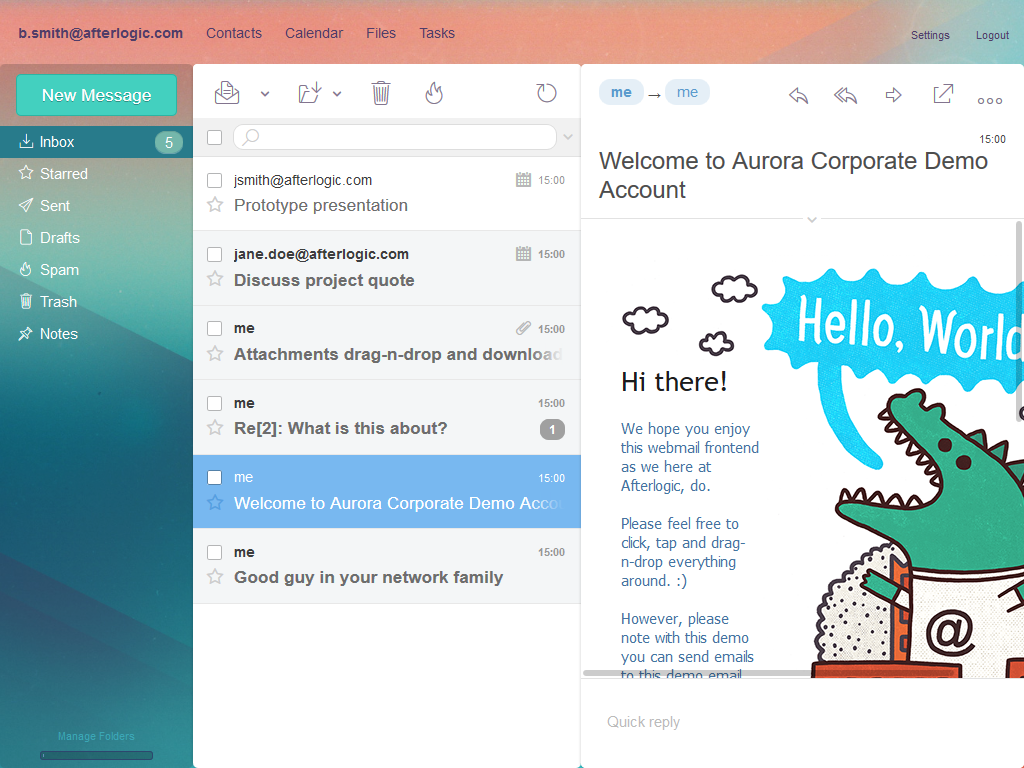Click the Reply All icon
This screenshot has height=768, width=1024.
(x=846, y=95)
